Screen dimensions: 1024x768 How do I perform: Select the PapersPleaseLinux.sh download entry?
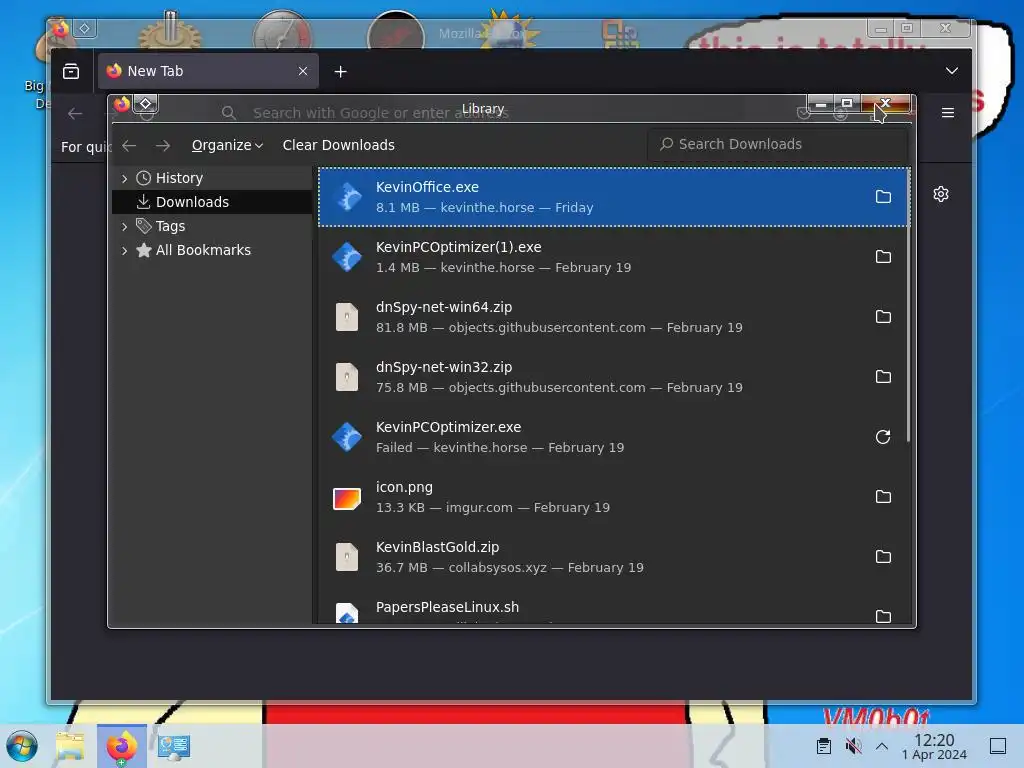pos(613,607)
